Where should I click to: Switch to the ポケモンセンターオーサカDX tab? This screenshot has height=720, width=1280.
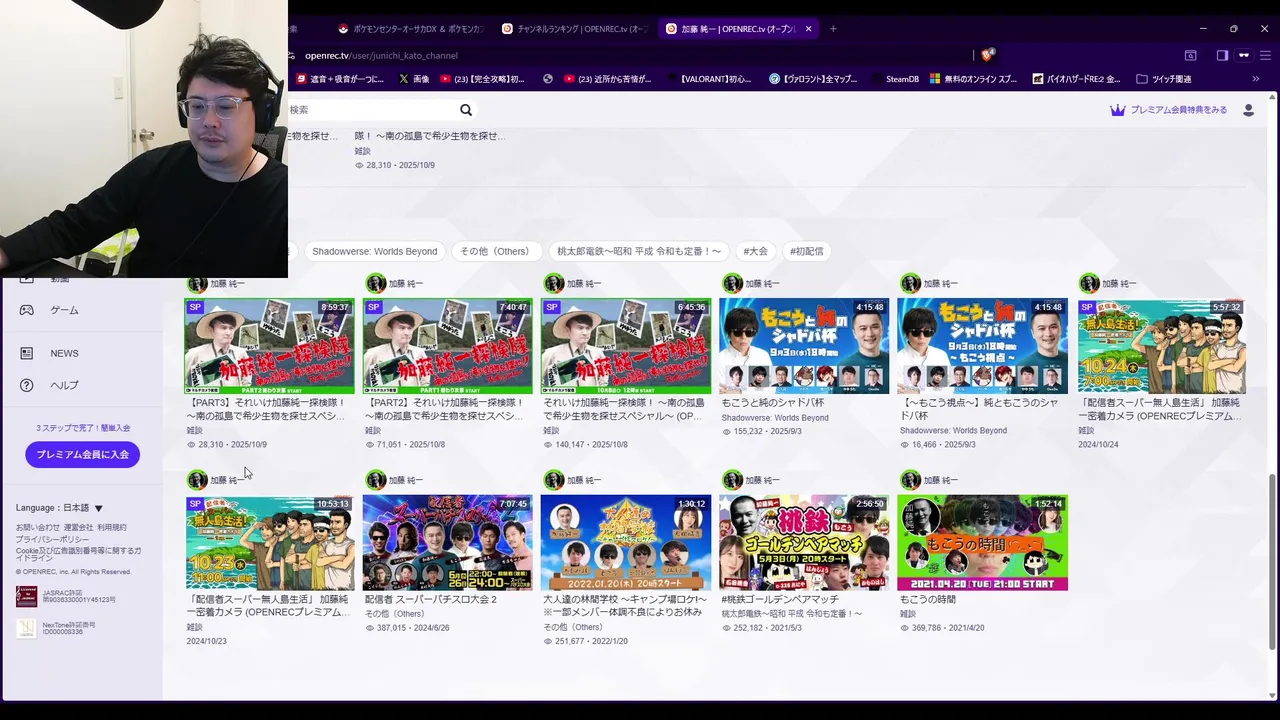(x=411, y=29)
